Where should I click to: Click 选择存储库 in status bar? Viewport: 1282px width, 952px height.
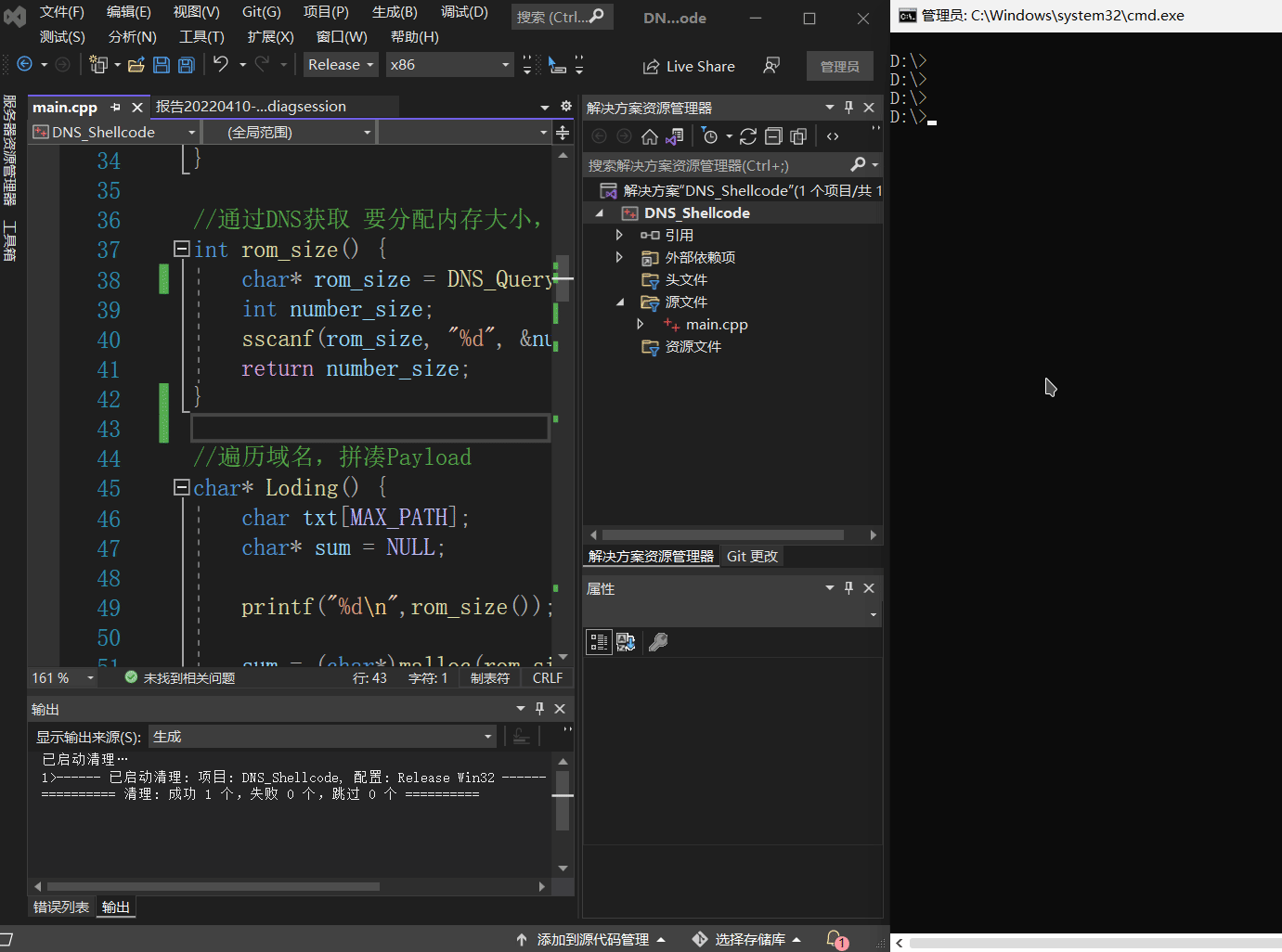tap(747, 939)
